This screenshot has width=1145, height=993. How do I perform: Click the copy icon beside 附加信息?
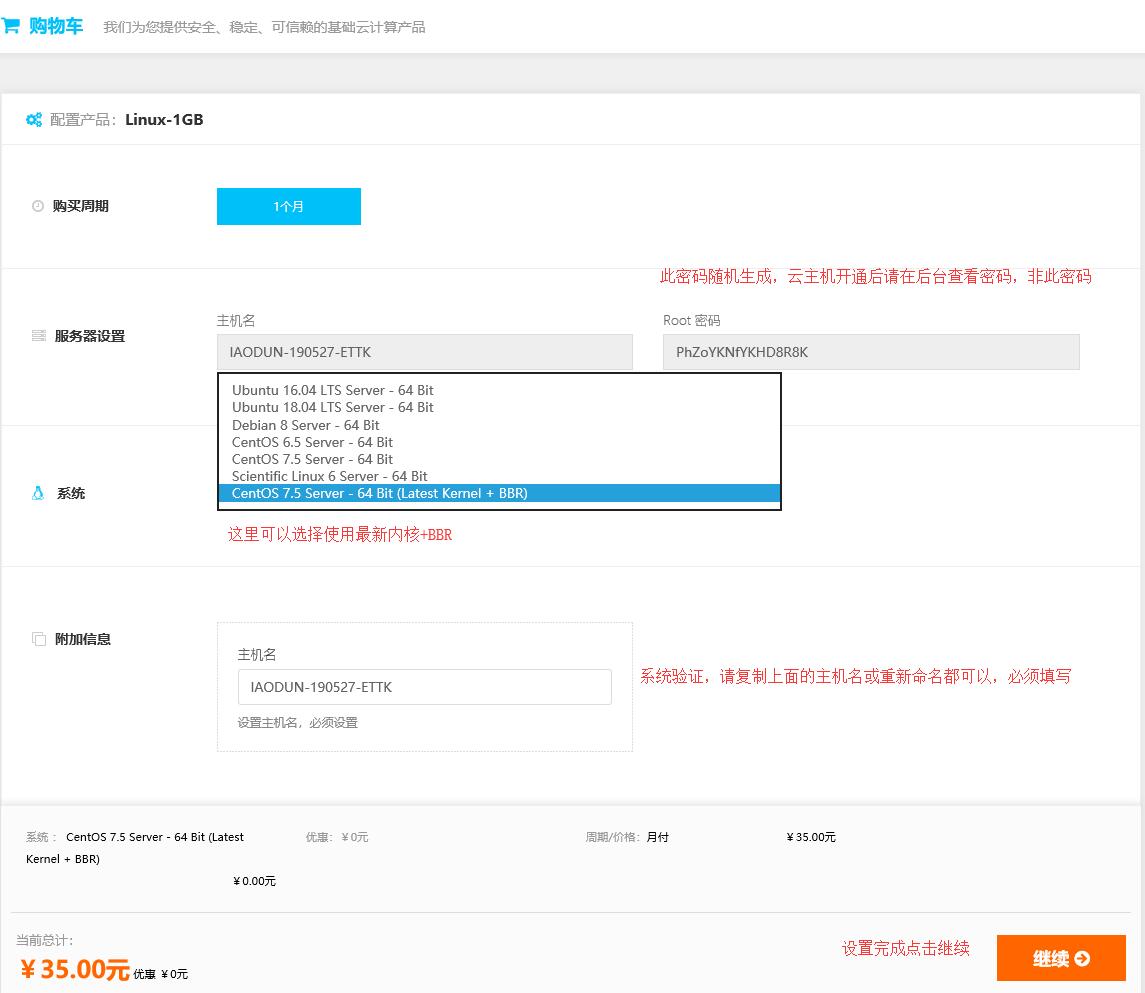click(39, 639)
